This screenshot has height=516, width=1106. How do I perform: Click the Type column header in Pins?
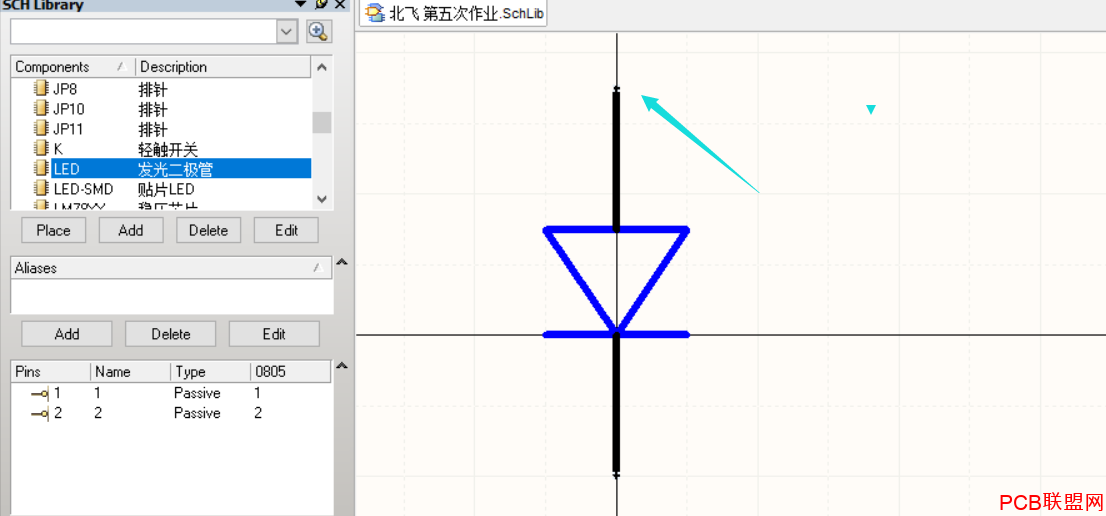(x=210, y=371)
